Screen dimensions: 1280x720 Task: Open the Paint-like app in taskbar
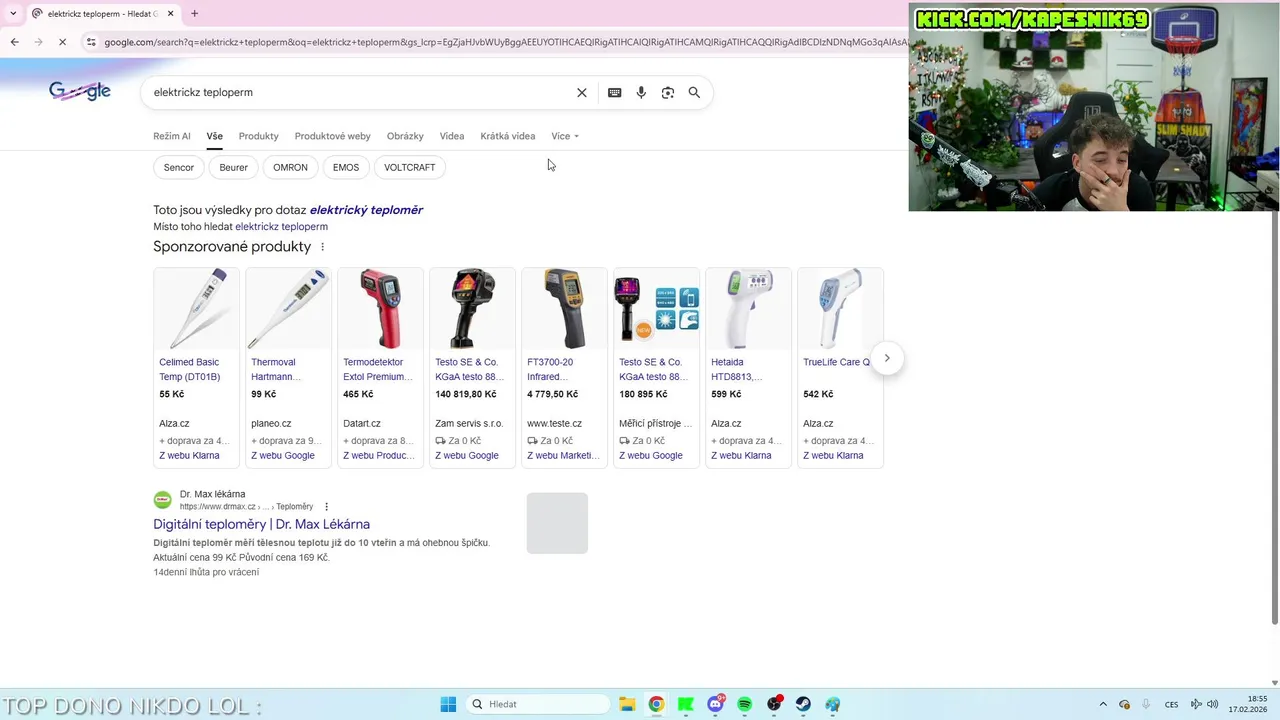coord(832,704)
